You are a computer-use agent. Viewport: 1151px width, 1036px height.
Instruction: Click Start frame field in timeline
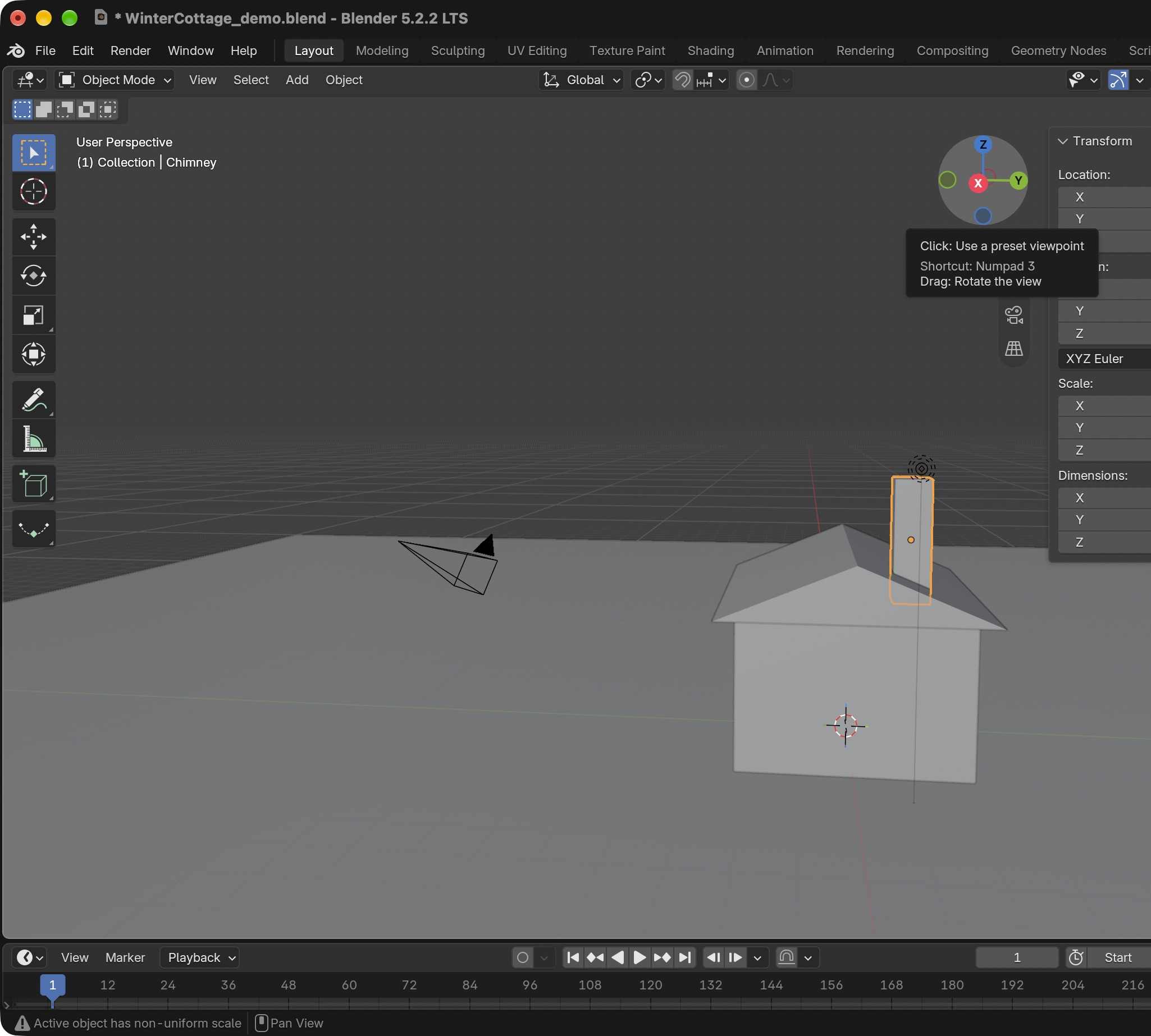pyautogui.click(x=1119, y=957)
